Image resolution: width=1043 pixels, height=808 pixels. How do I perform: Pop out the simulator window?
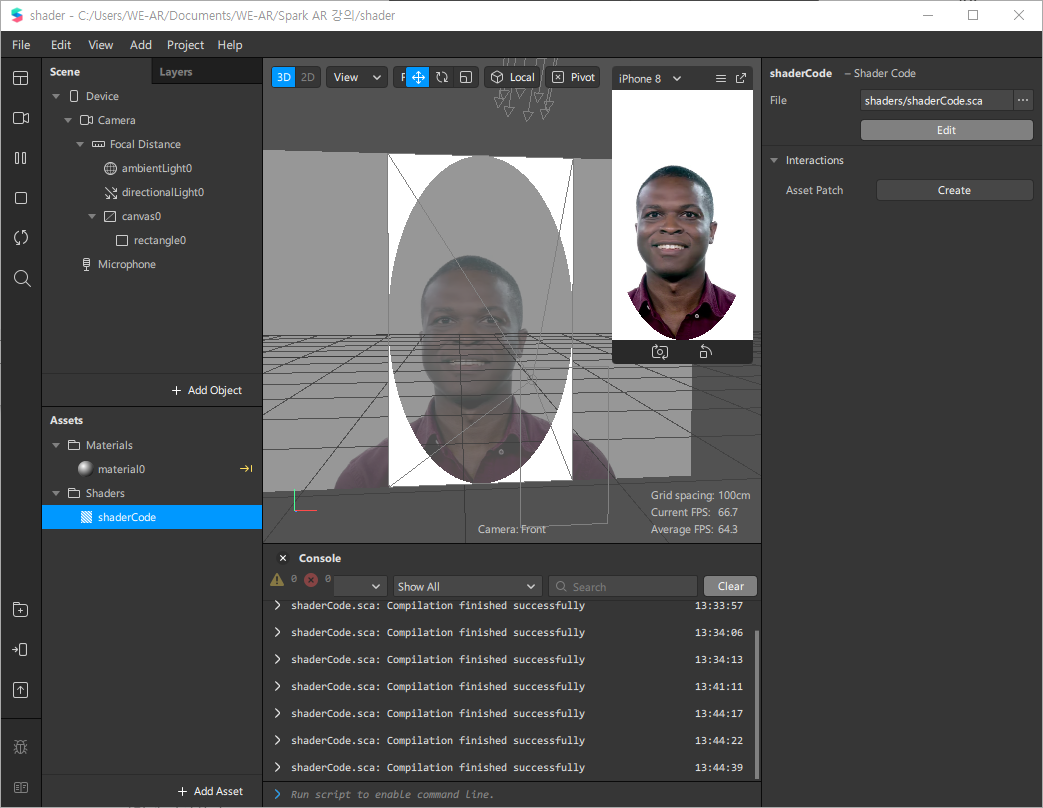click(740, 78)
